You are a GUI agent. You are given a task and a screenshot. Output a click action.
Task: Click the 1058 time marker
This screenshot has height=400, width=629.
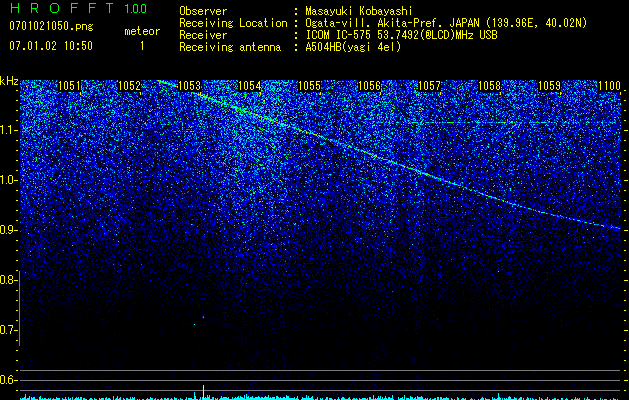click(489, 86)
